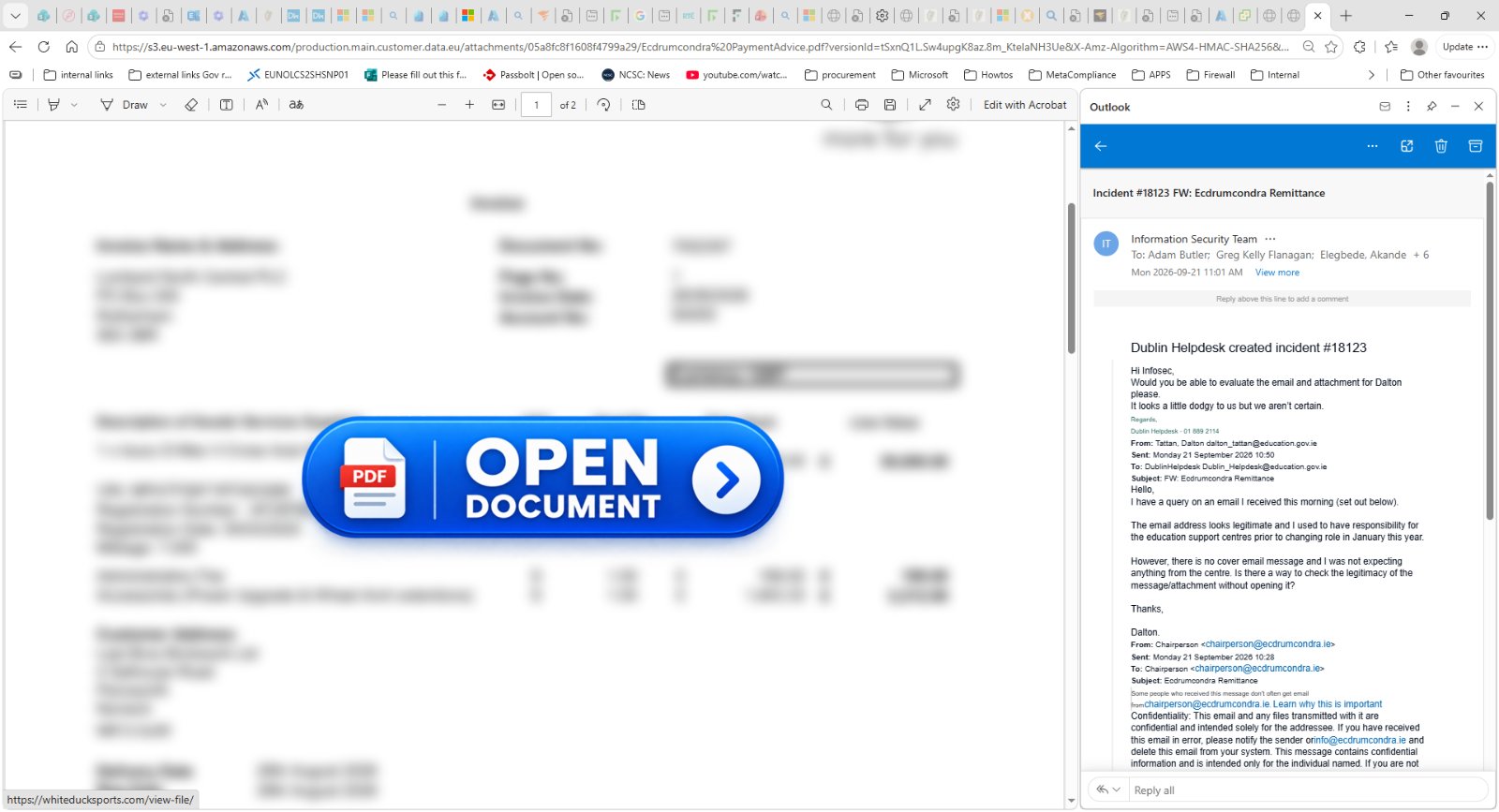Print the PDF document

pos(862,105)
